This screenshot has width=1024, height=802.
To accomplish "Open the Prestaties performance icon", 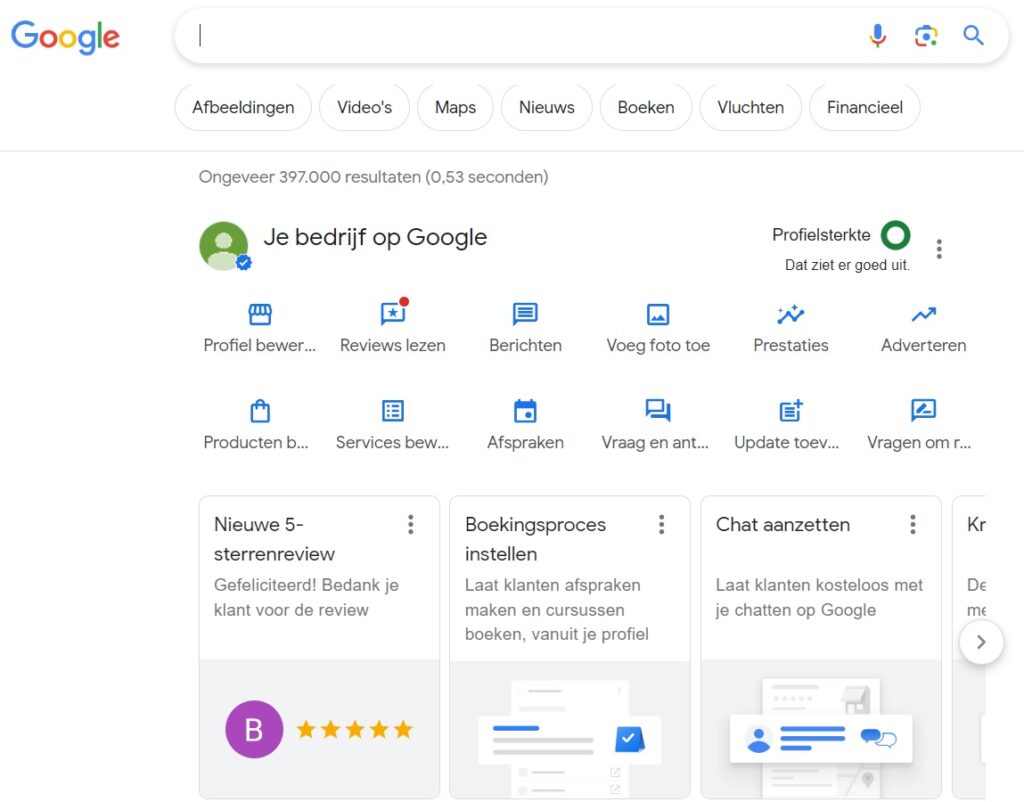I will coord(790,314).
